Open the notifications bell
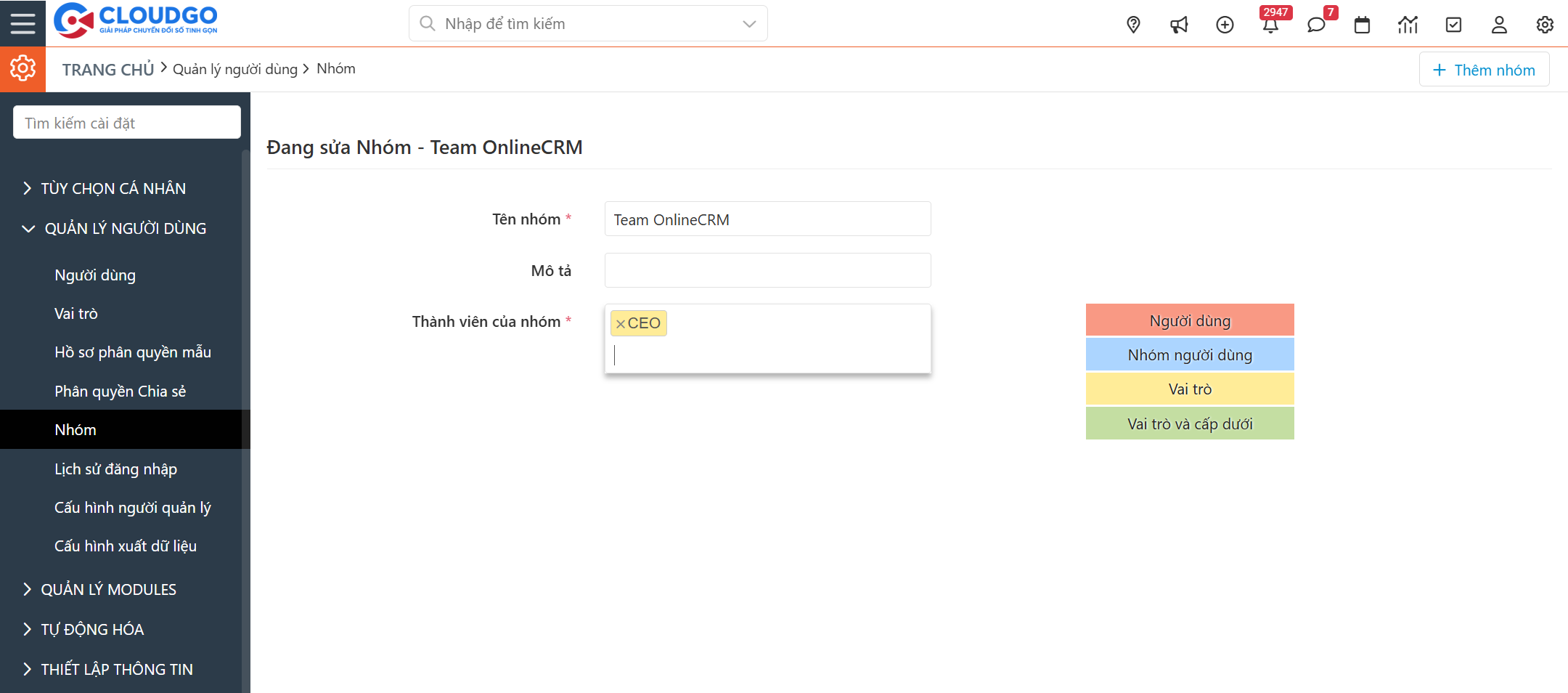 1270,25
